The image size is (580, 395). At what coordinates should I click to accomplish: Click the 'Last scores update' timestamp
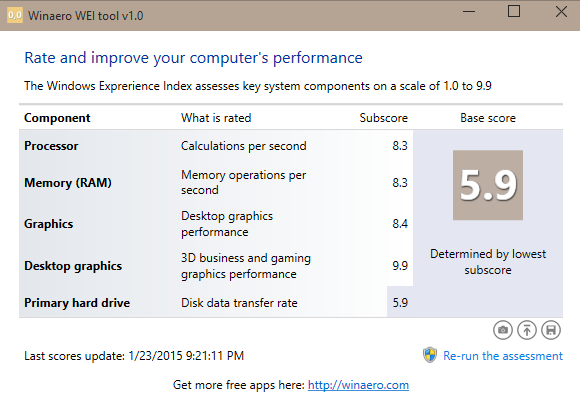pos(134,356)
